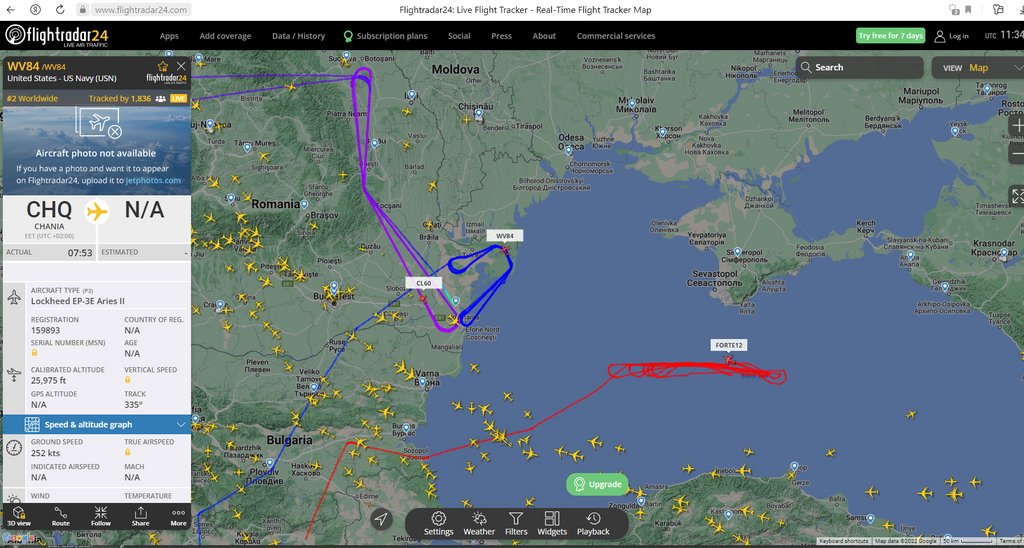Click the Follow button in panel toolbar
1024x548 pixels.
[101, 516]
